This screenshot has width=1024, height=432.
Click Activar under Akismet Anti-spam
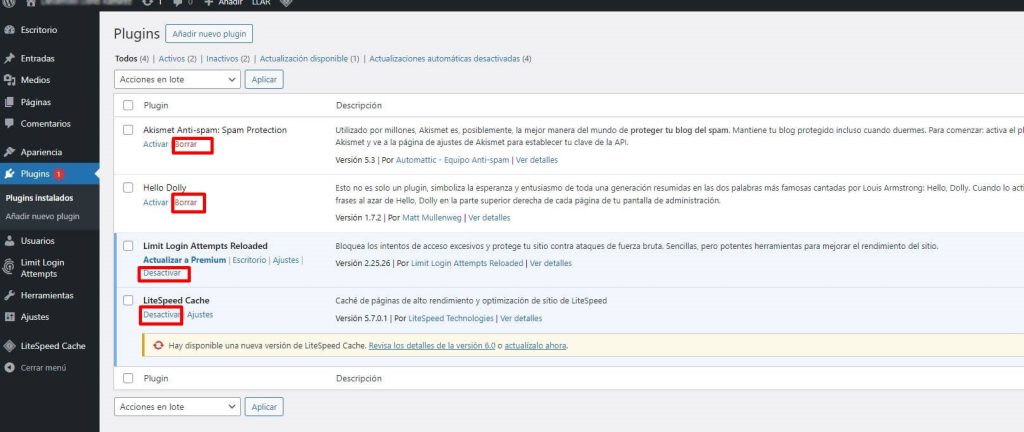(x=155, y=144)
